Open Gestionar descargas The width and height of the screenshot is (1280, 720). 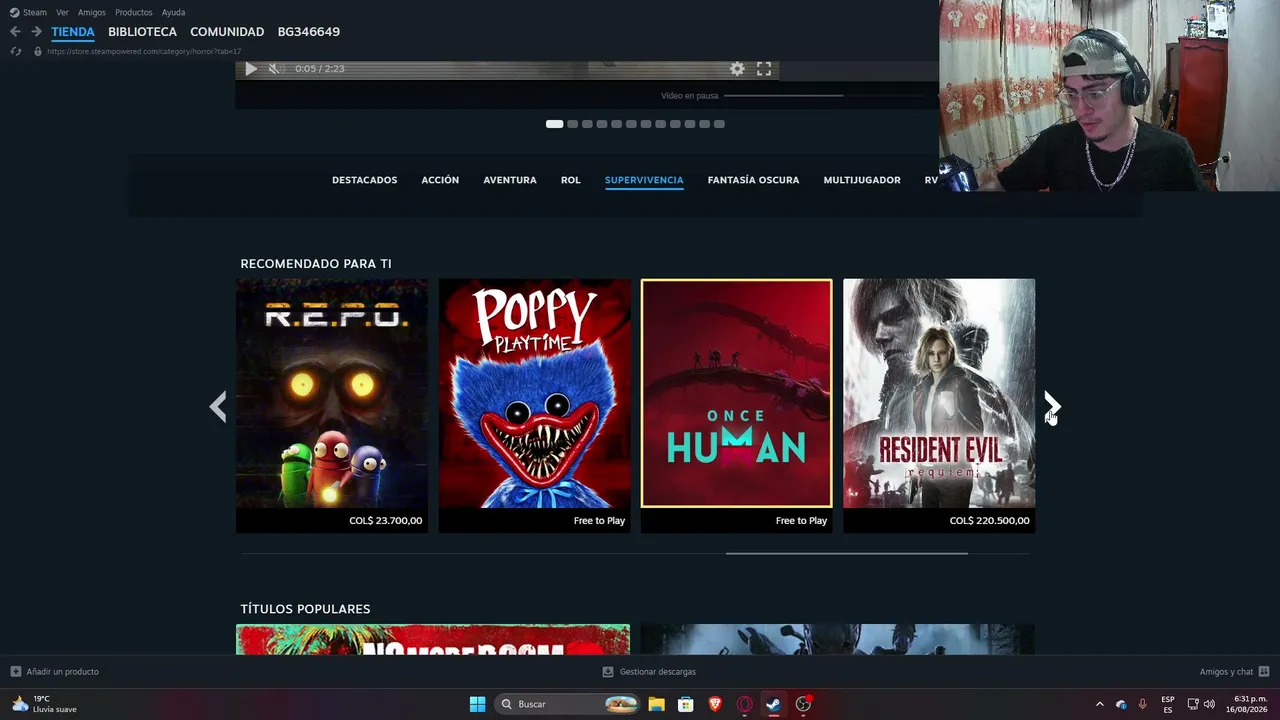pos(658,672)
